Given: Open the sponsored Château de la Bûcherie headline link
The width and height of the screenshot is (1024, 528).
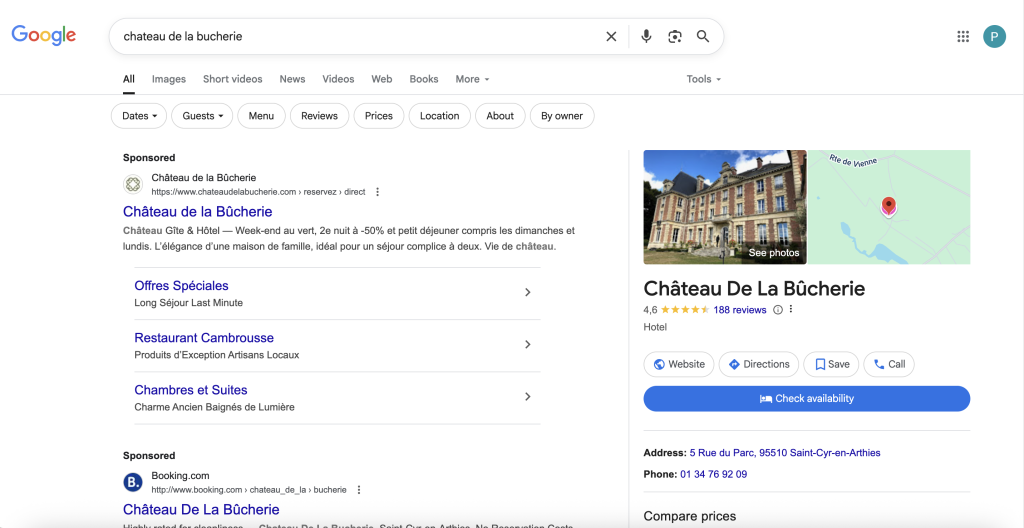Looking at the screenshot, I should (197, 212).
